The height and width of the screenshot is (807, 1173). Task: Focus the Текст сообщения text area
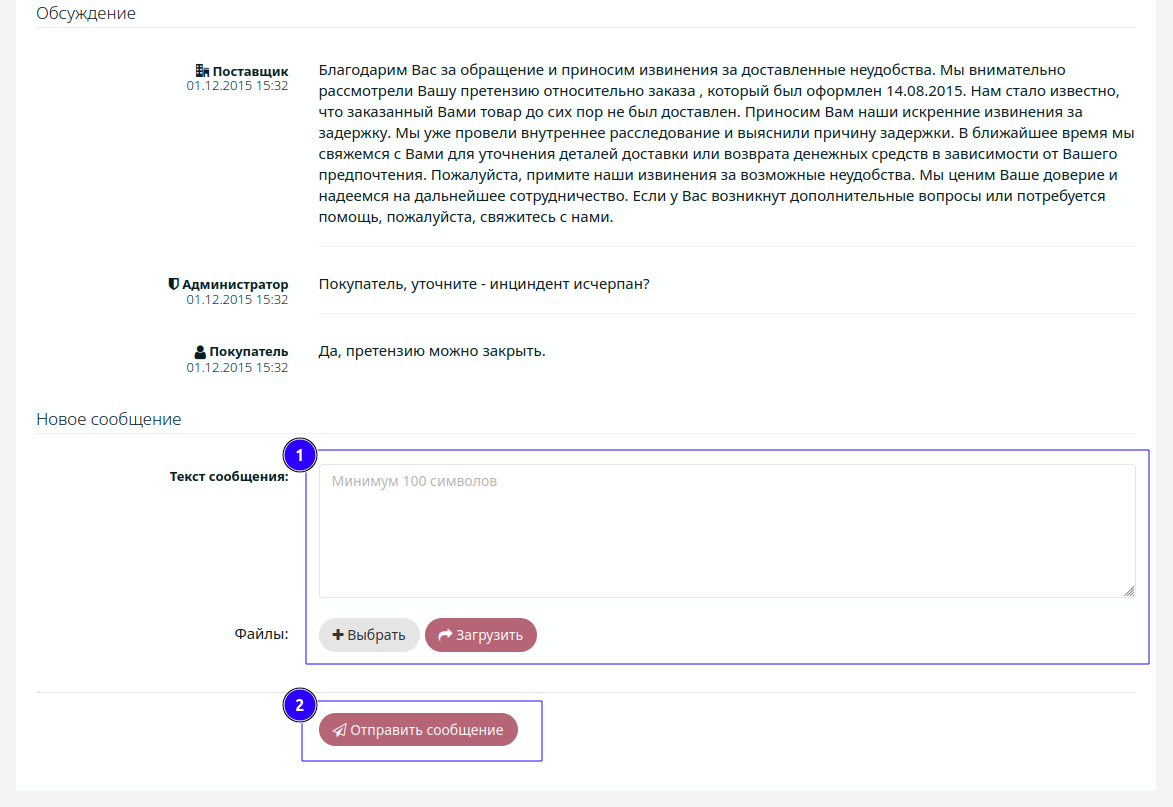click(x=727, y=531)
